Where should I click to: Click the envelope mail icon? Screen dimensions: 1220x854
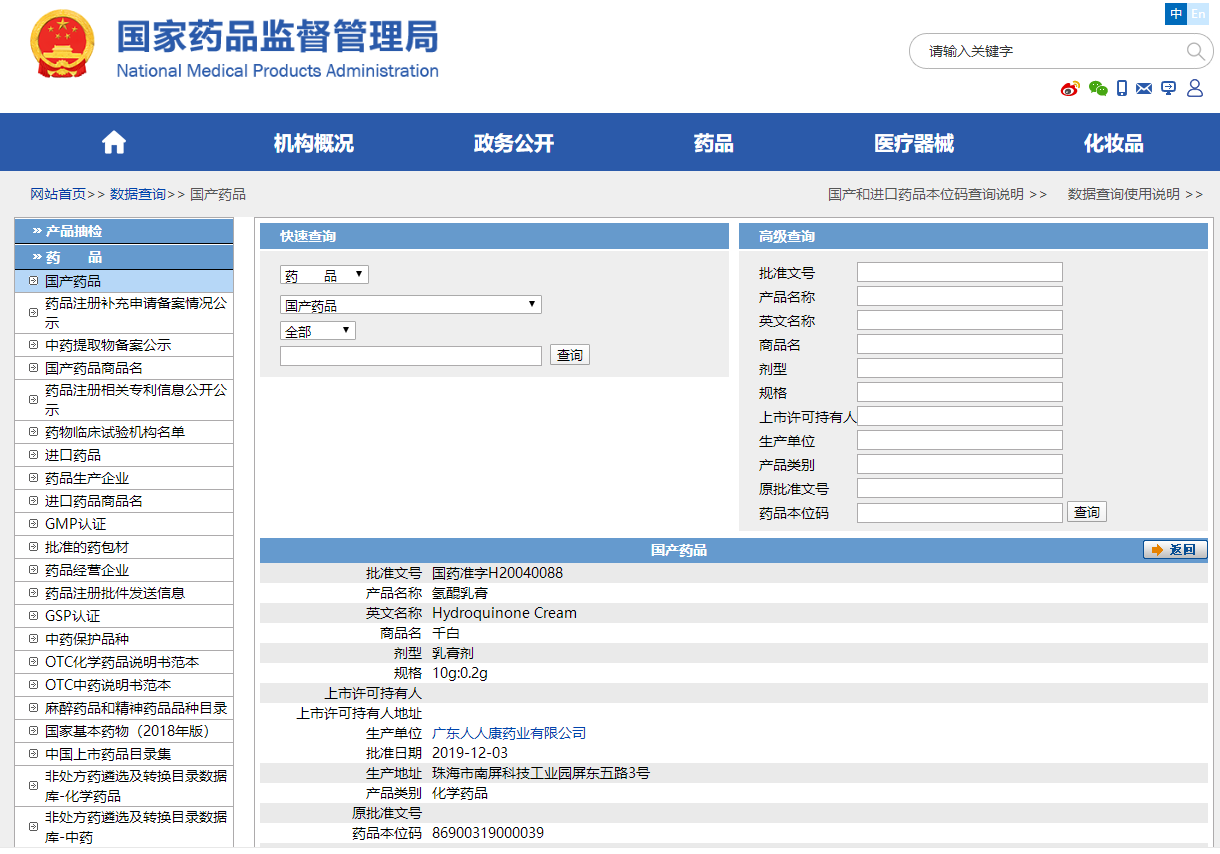click(1144, 89)
